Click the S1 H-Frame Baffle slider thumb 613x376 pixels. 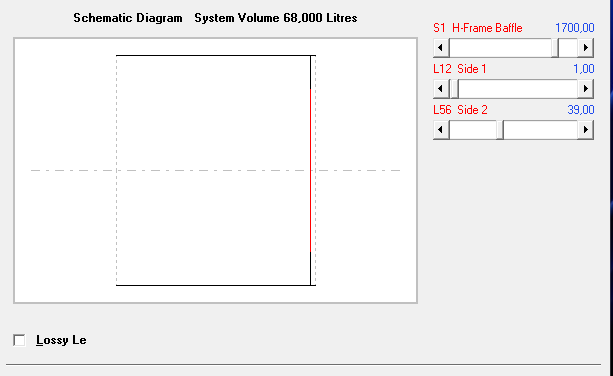tap(555, 48)
